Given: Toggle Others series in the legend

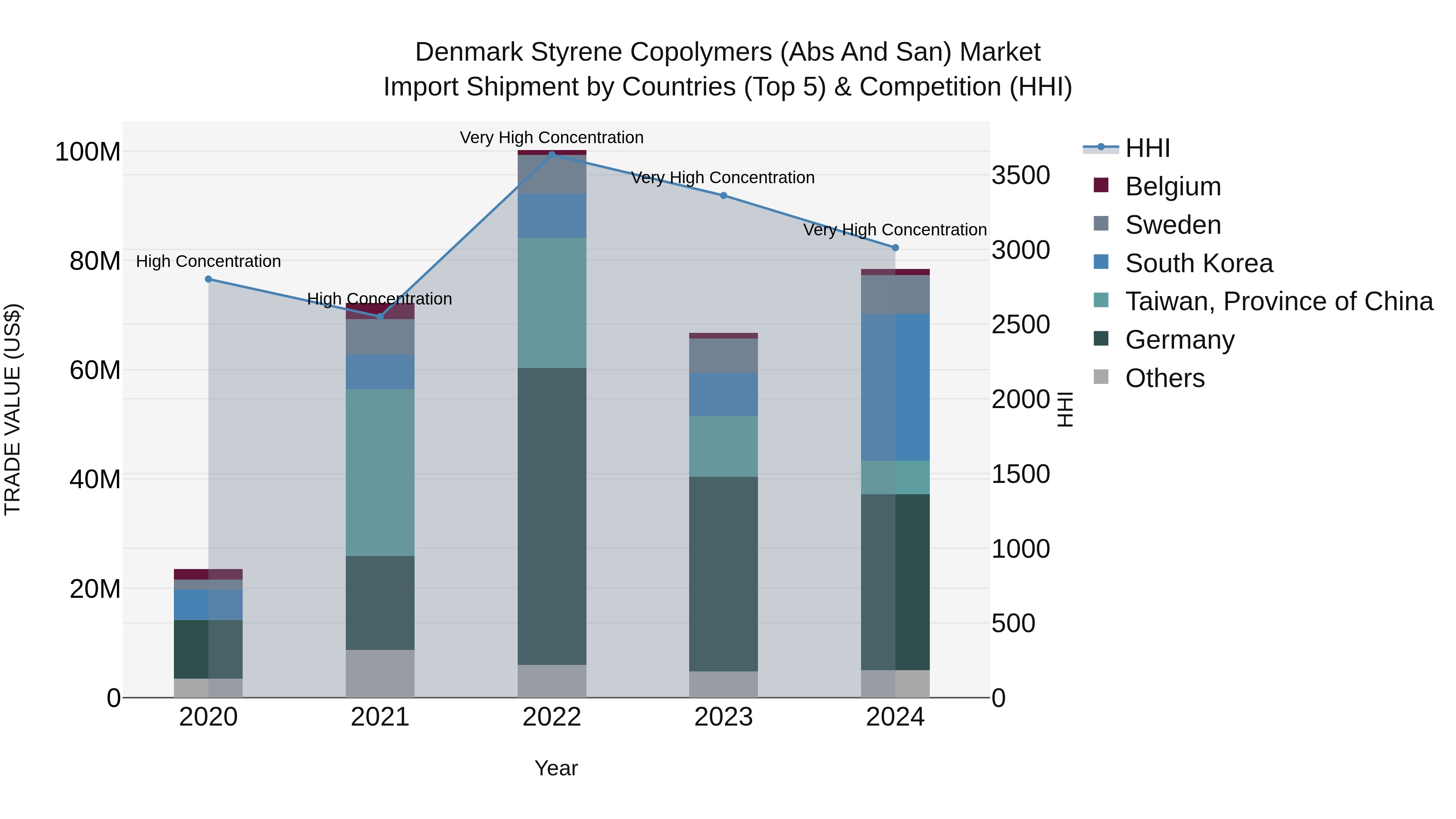Looking at the screenshot, I should point(1149,378).
